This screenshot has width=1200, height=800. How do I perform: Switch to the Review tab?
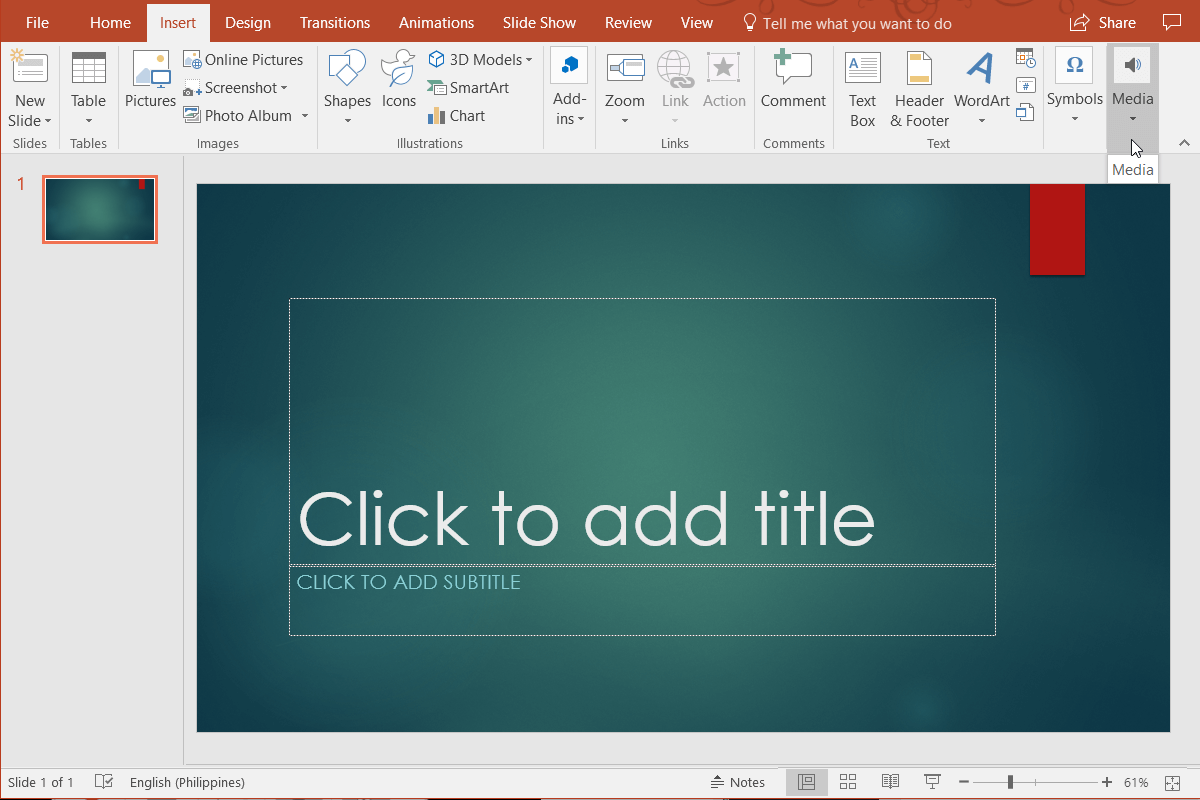[628, 22]
